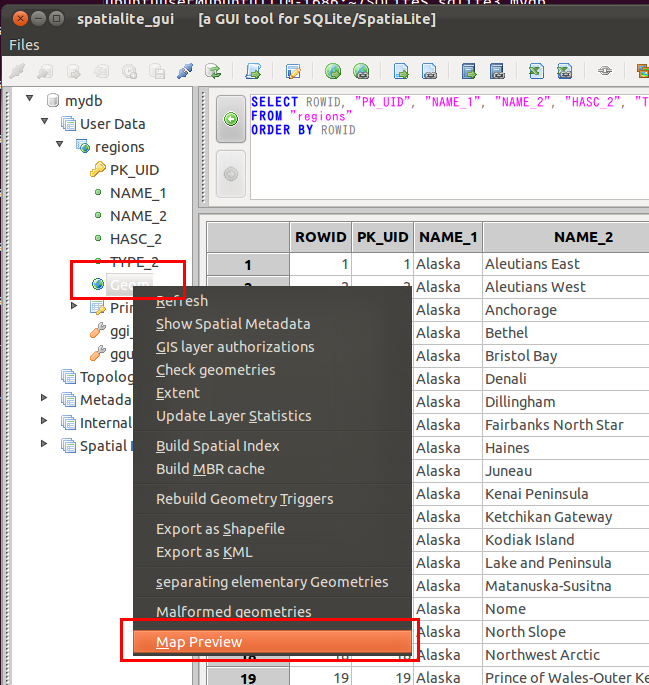Click the NAME_2 column header
The image size is (649, 685).
[566, 237]
